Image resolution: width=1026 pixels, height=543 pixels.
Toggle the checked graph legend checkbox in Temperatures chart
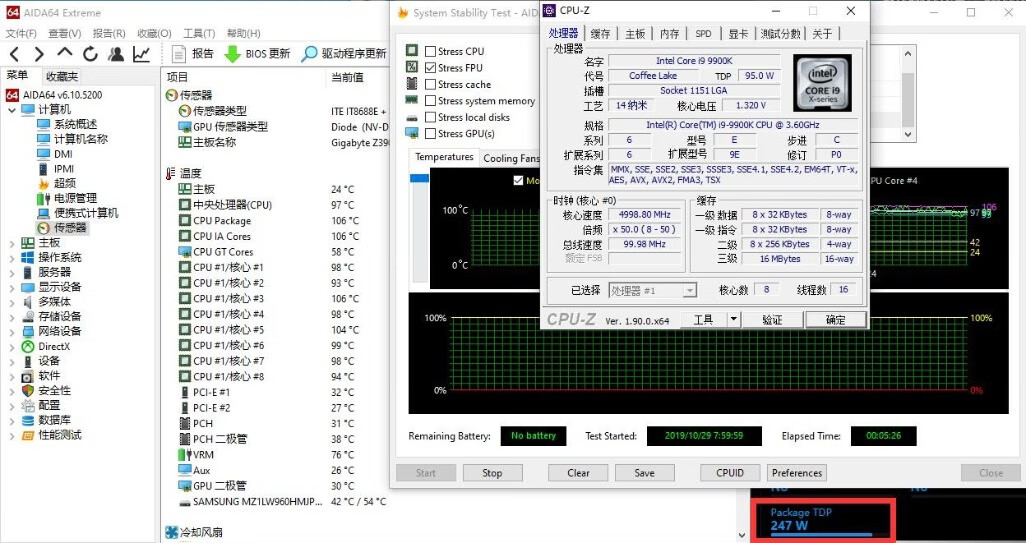pos(519,181)
